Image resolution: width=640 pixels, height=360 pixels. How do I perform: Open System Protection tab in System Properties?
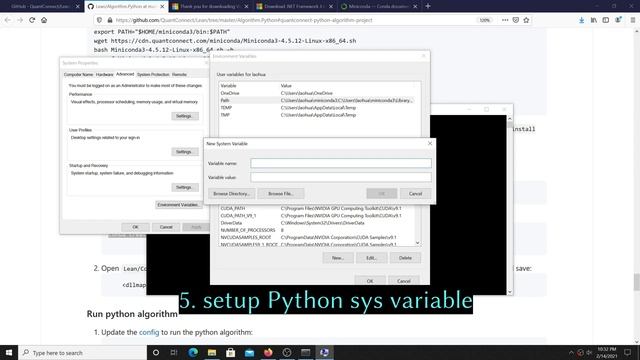click(153, 75)
